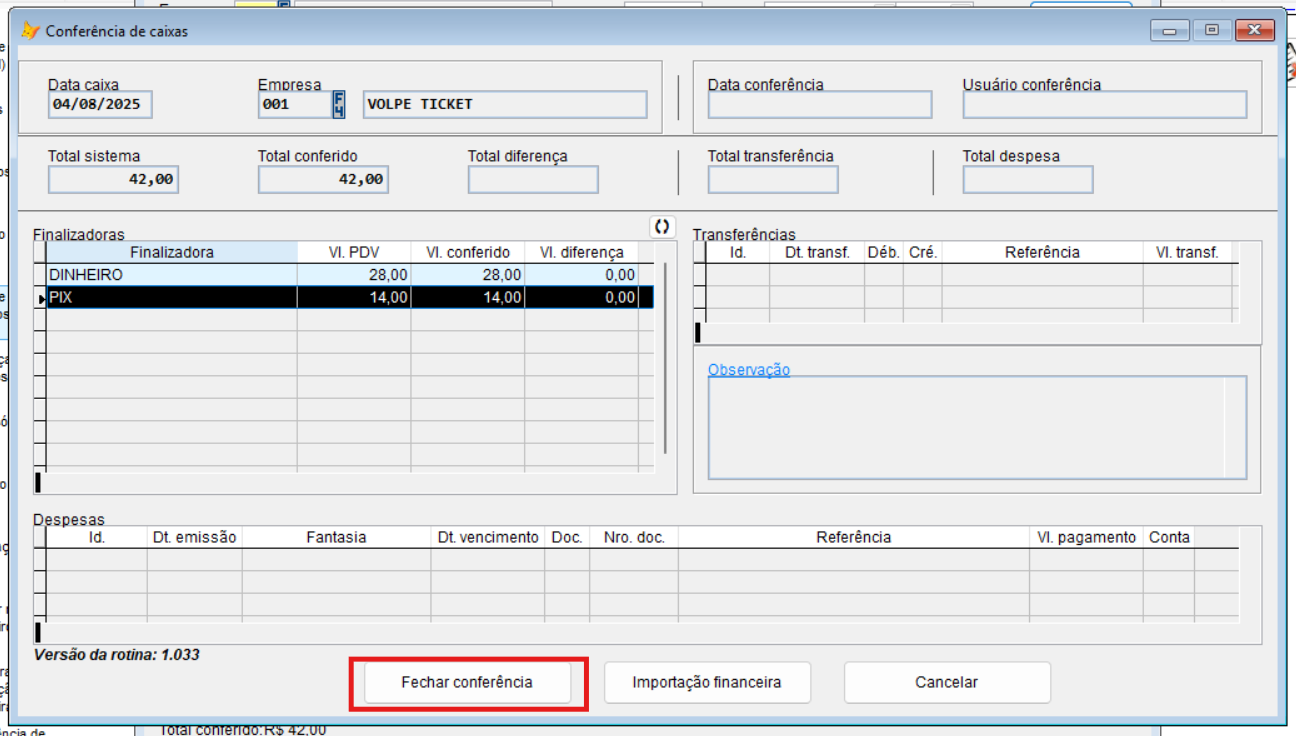Screen dimensions: 1296x736
Task: Click the Vl. diferença column header
Action: (x=581, y=253)
